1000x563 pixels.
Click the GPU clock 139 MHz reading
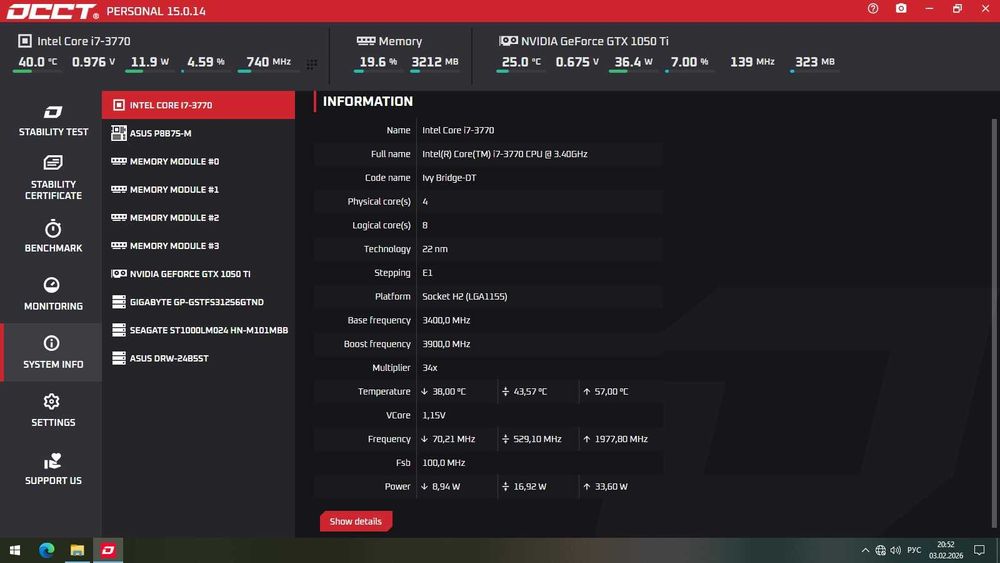pos(752,62)
